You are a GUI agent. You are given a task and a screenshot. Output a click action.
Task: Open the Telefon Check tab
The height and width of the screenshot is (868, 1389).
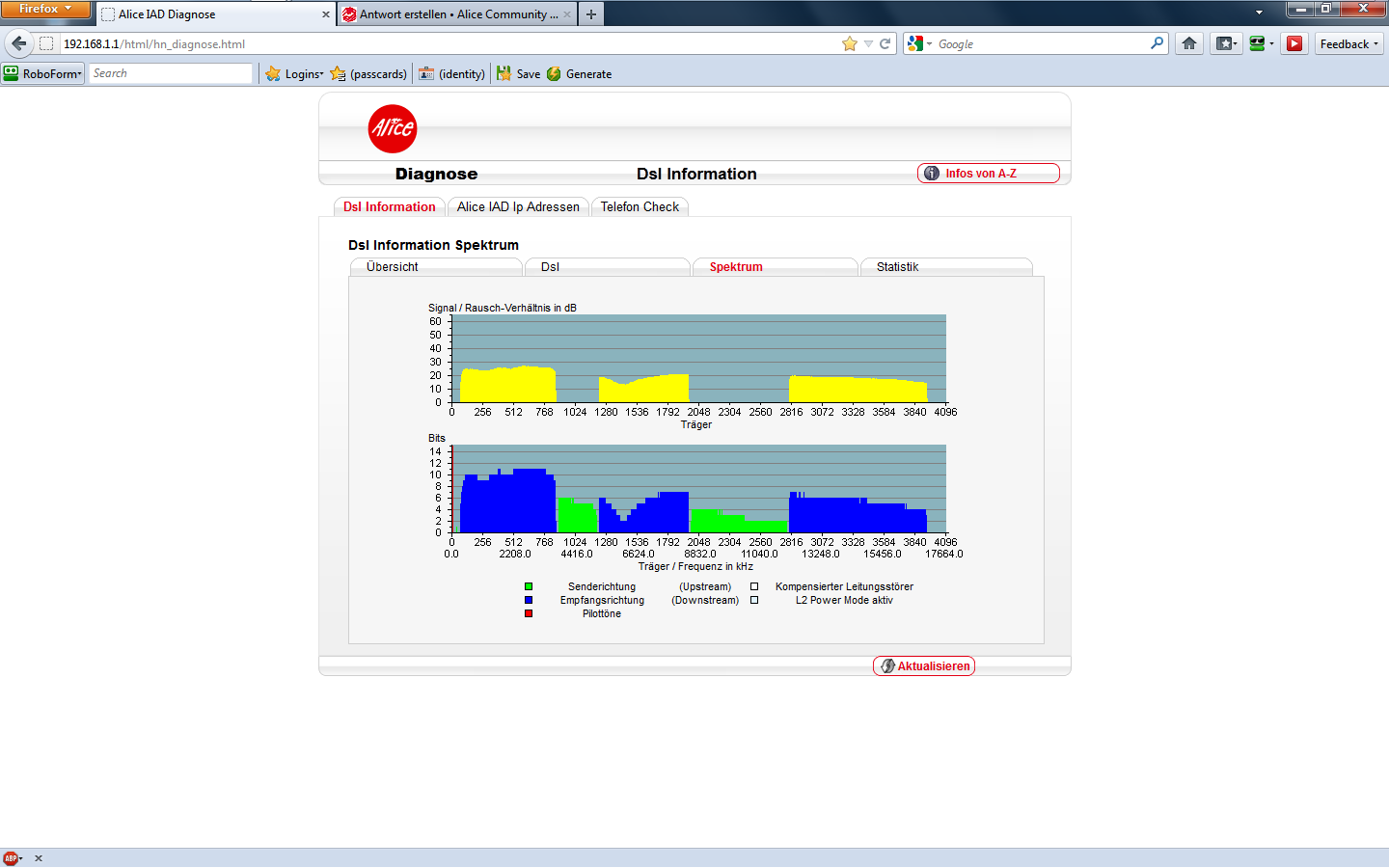(640, 207)
